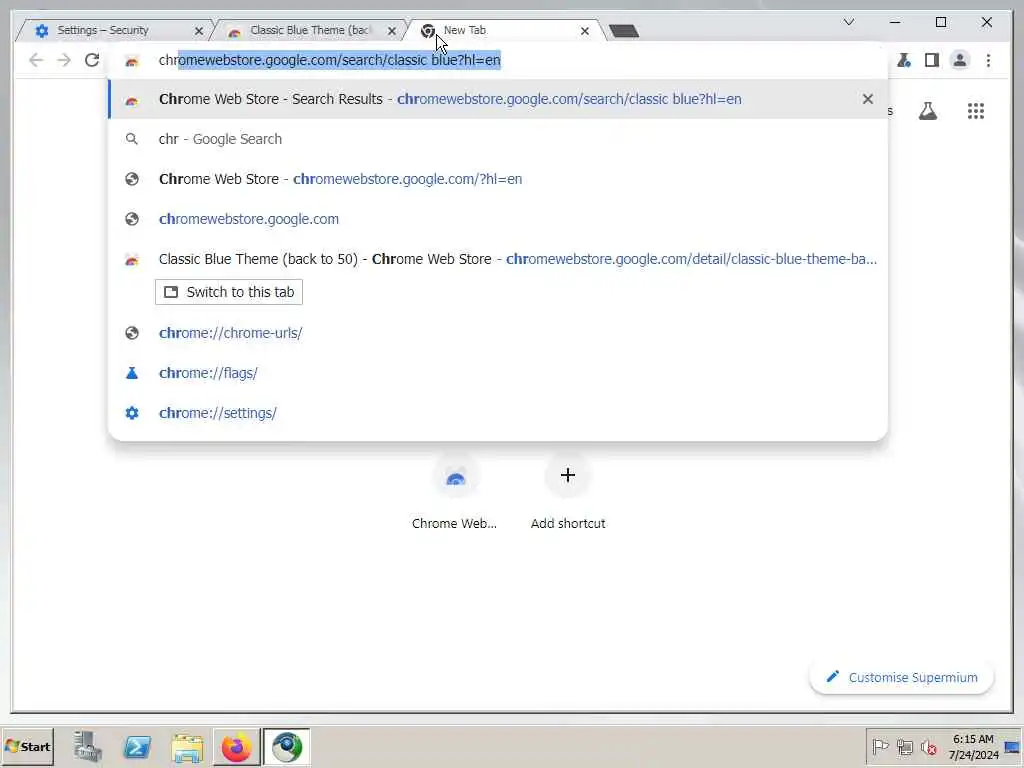
Task: Close the Settings – Security tab
Action: (x=199, y=31)
